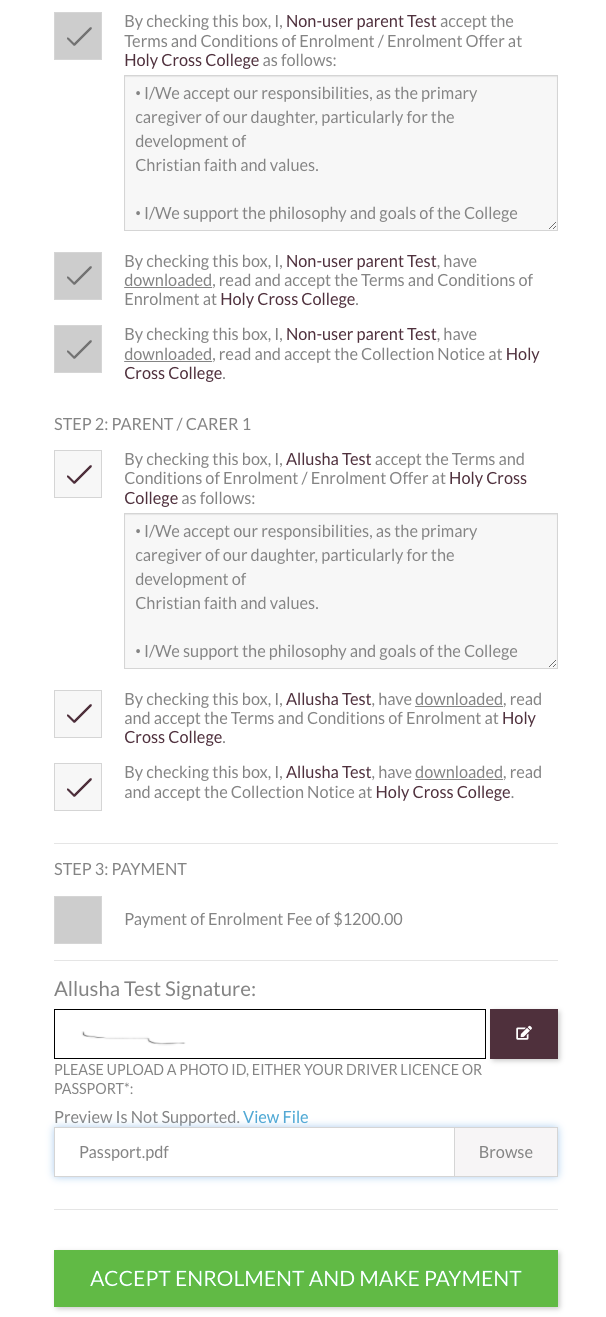Open the View File link
The height and width of the screenshot is (1317, 606).
[276, 1117]
